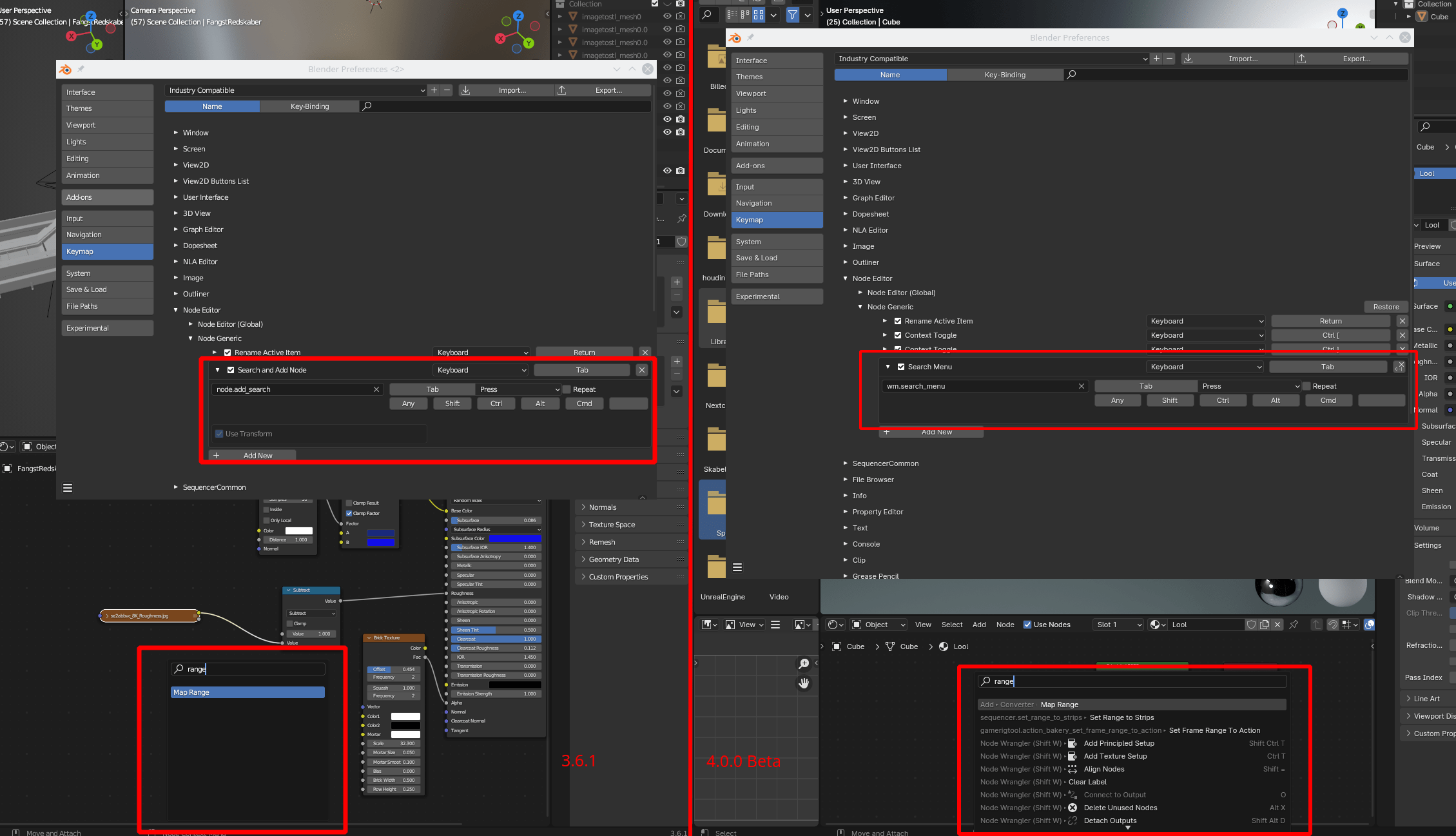Image resolution: width=1456 pixels, height=836 pixels.
Task: Open the filter icon in the file browser
Action: tap(792, 15)
